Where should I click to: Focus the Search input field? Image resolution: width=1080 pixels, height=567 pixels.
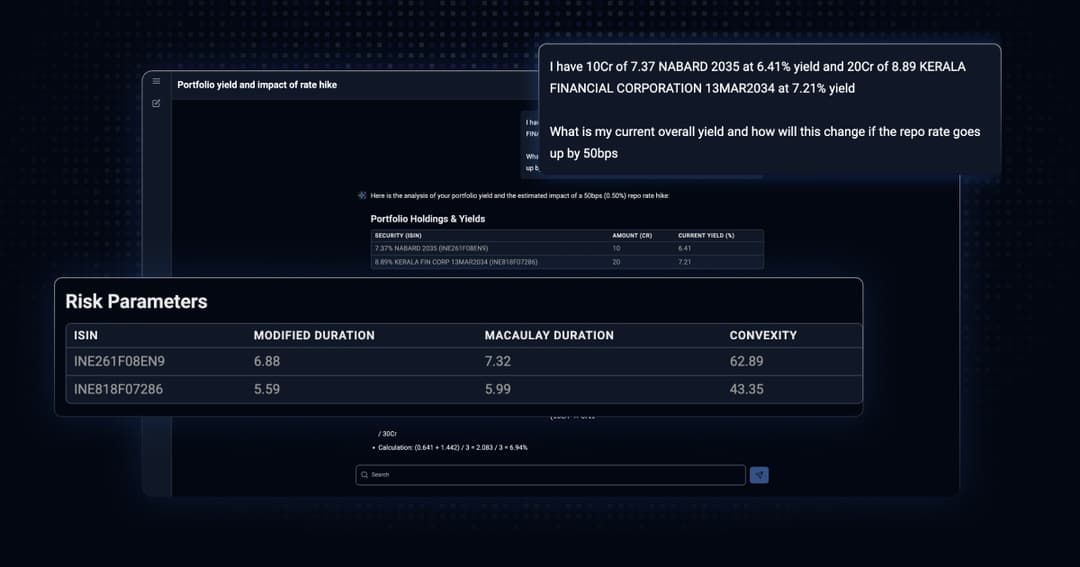(x=550, y=475)
